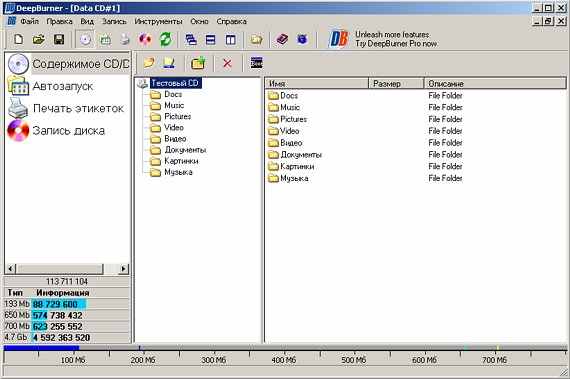Viewport: 570px width, 379px height.
Task: Click the green refresh arrows icon
Action: (x=165, y=39)
